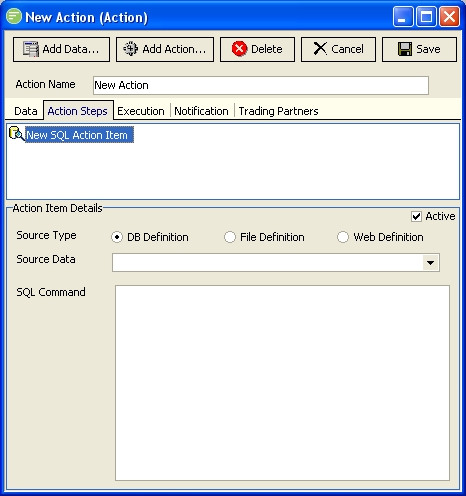Switch to the Data tab

coord(25,111)
